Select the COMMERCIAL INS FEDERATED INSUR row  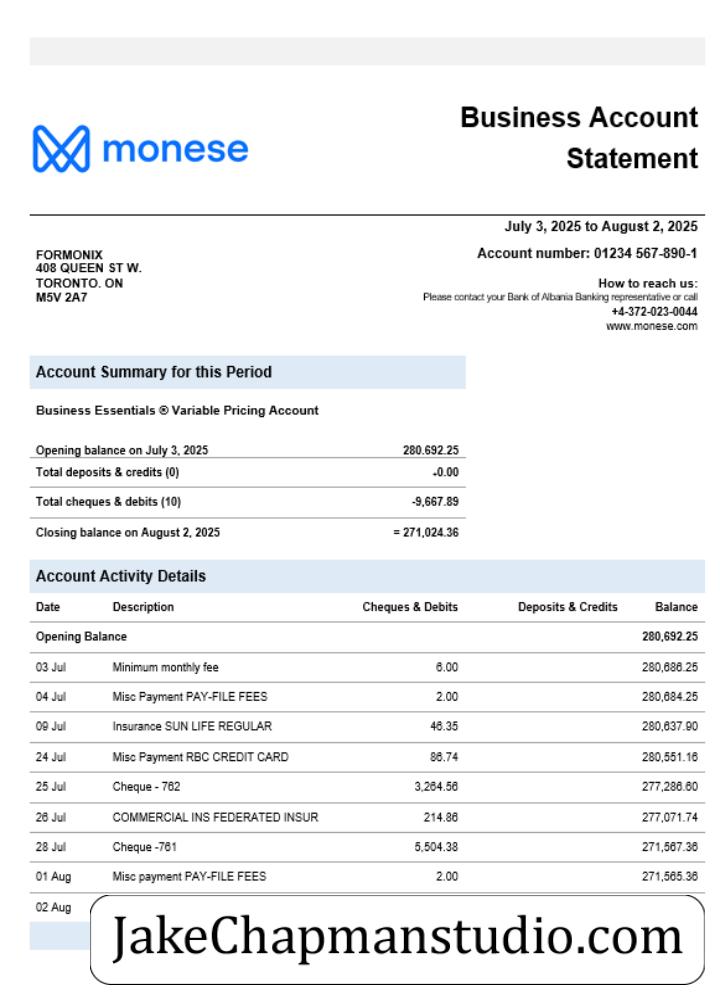367,817
